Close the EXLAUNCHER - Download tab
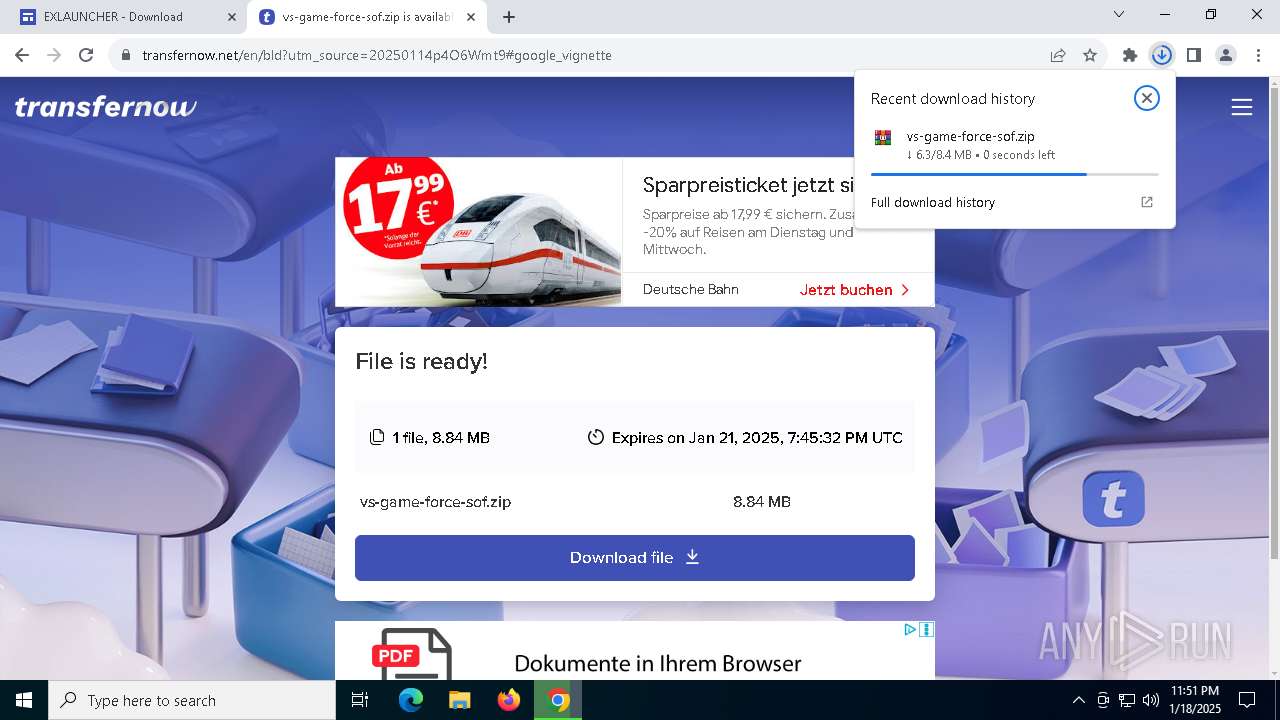1280x720 pixels. point(232,16)
